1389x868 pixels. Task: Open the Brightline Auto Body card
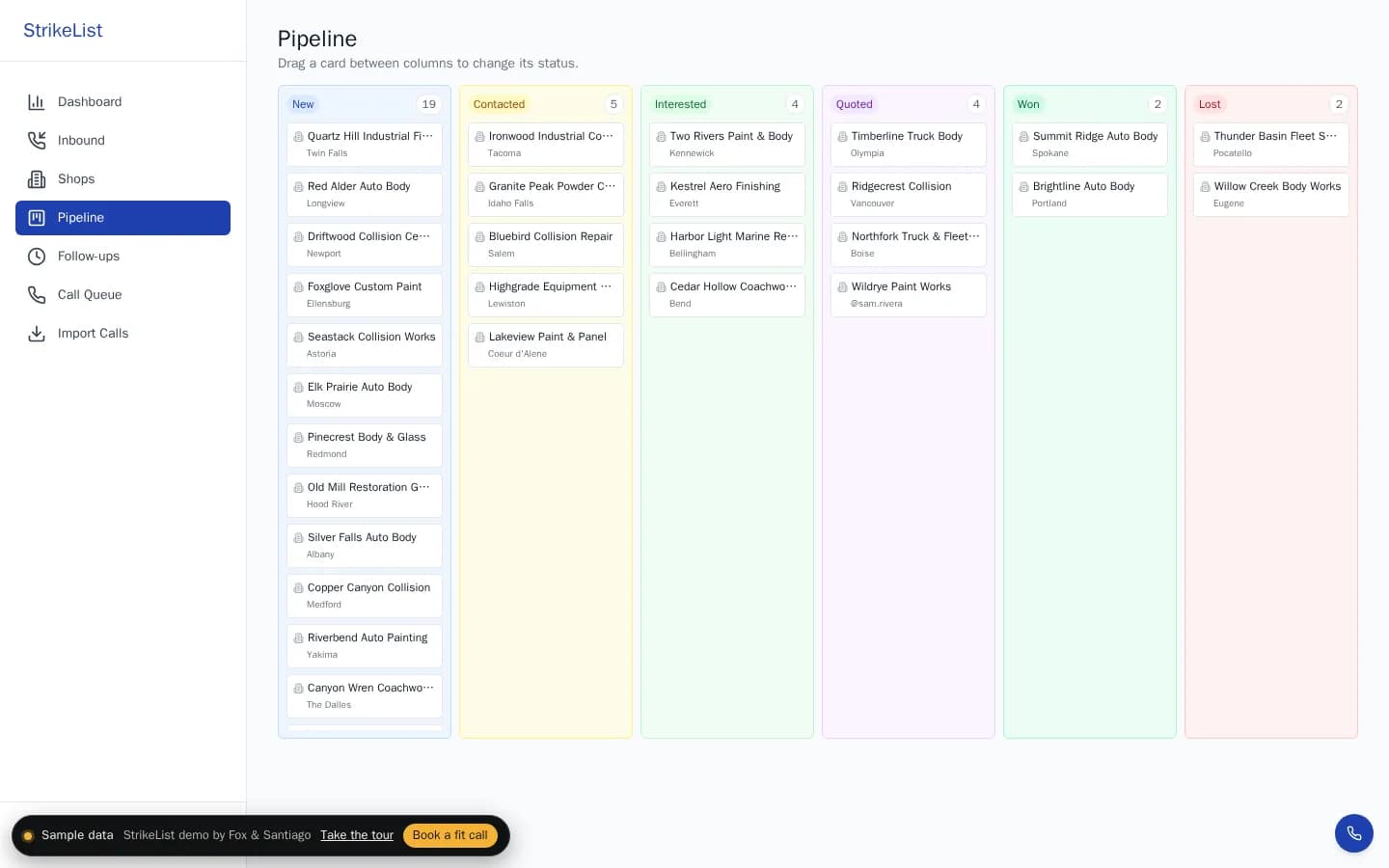[x=1090, y=195]
